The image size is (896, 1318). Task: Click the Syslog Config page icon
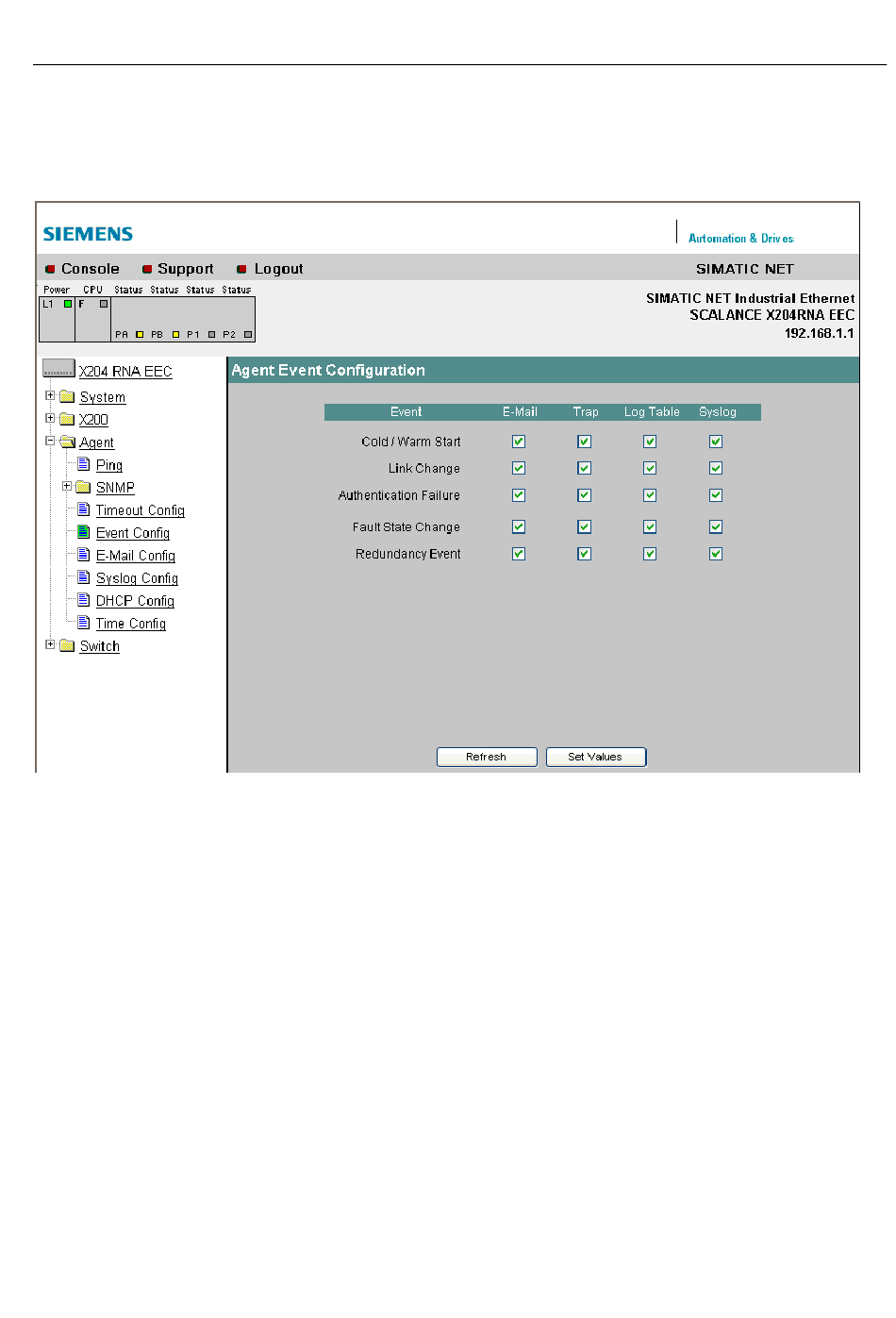point(84,577)
